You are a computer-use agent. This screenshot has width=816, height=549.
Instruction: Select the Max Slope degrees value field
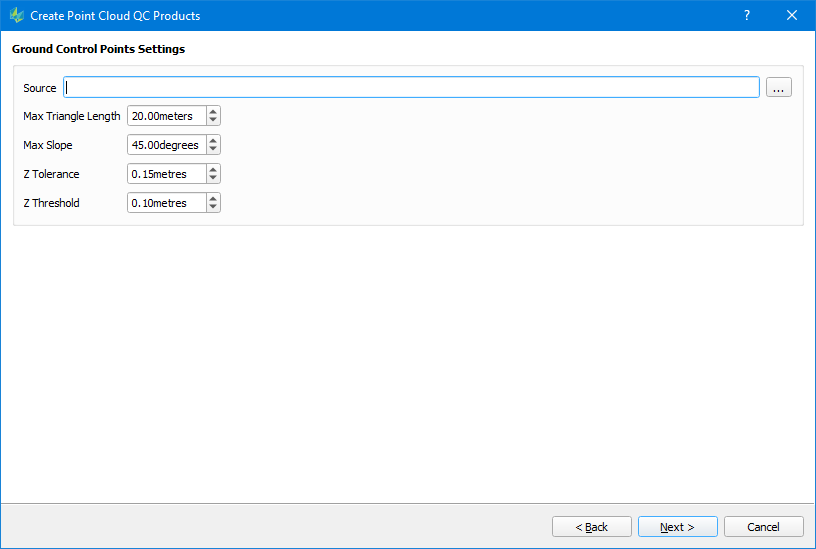[x=166, y=145]
